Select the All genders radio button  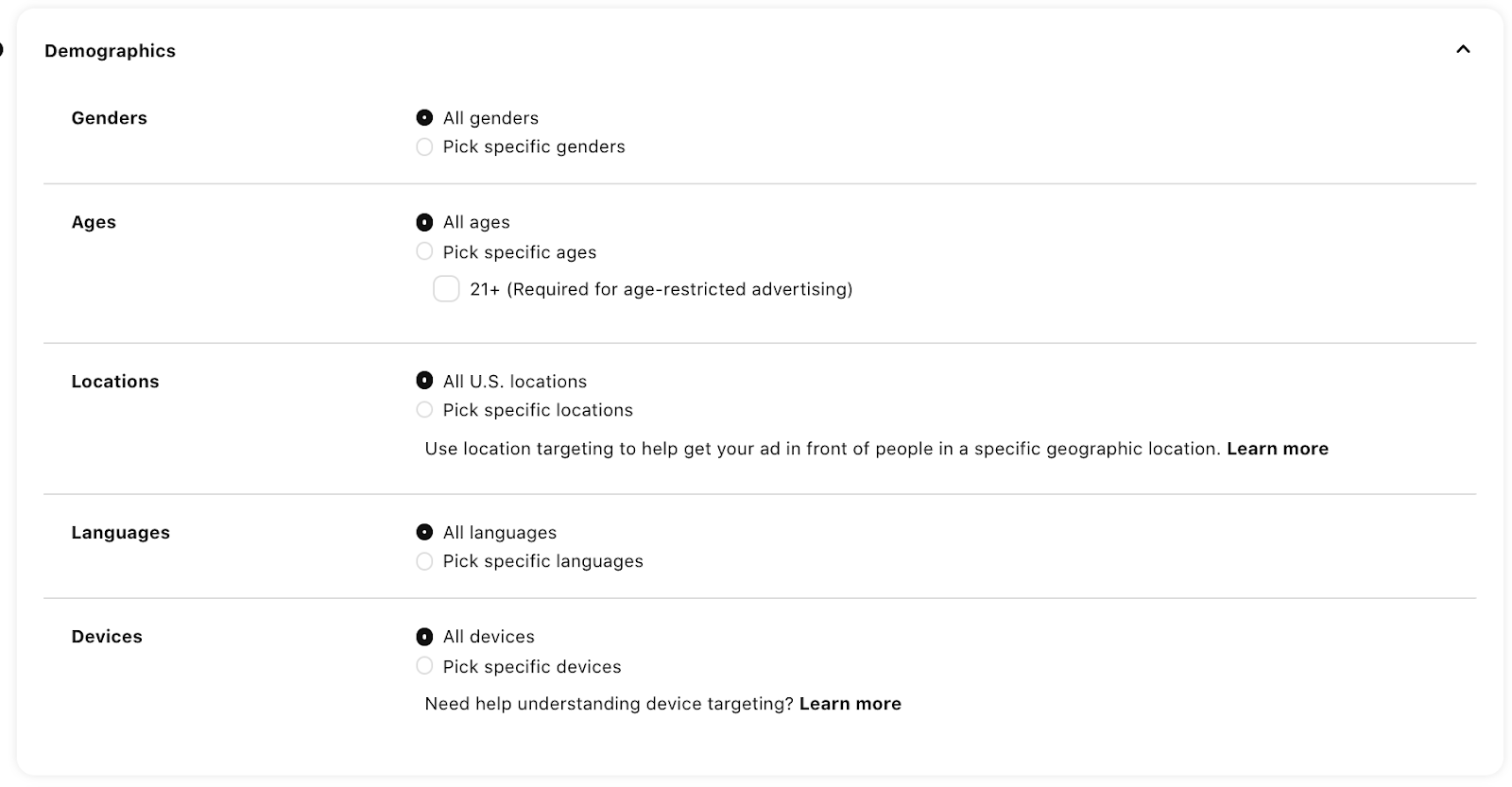pyautogui.click(x=424, y=118)
